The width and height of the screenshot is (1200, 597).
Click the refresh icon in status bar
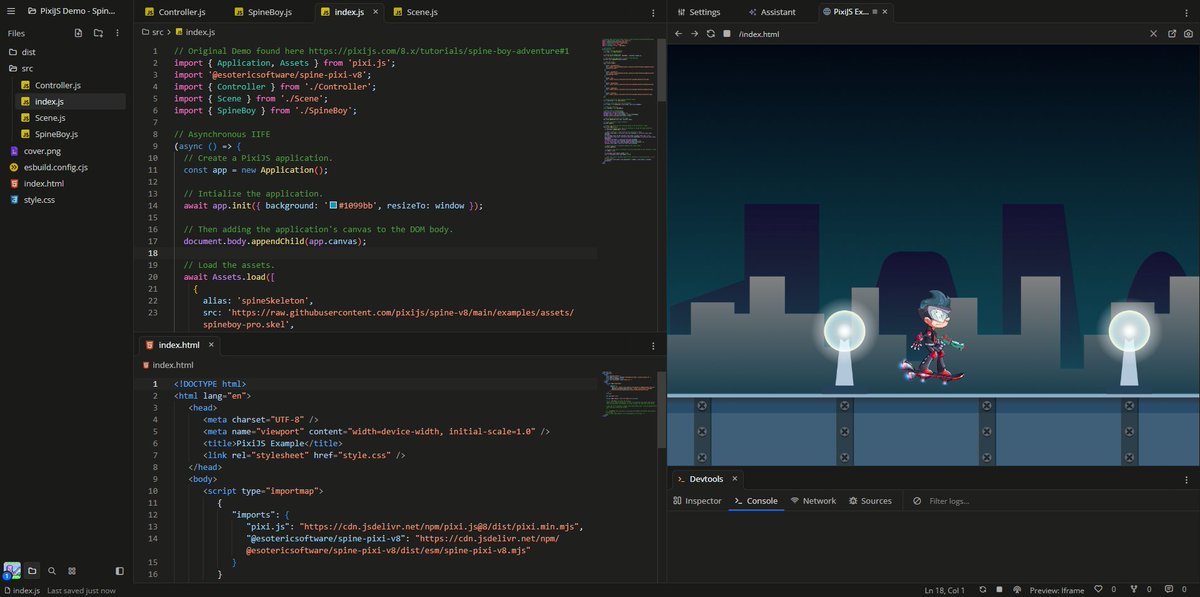click(984, 590)
